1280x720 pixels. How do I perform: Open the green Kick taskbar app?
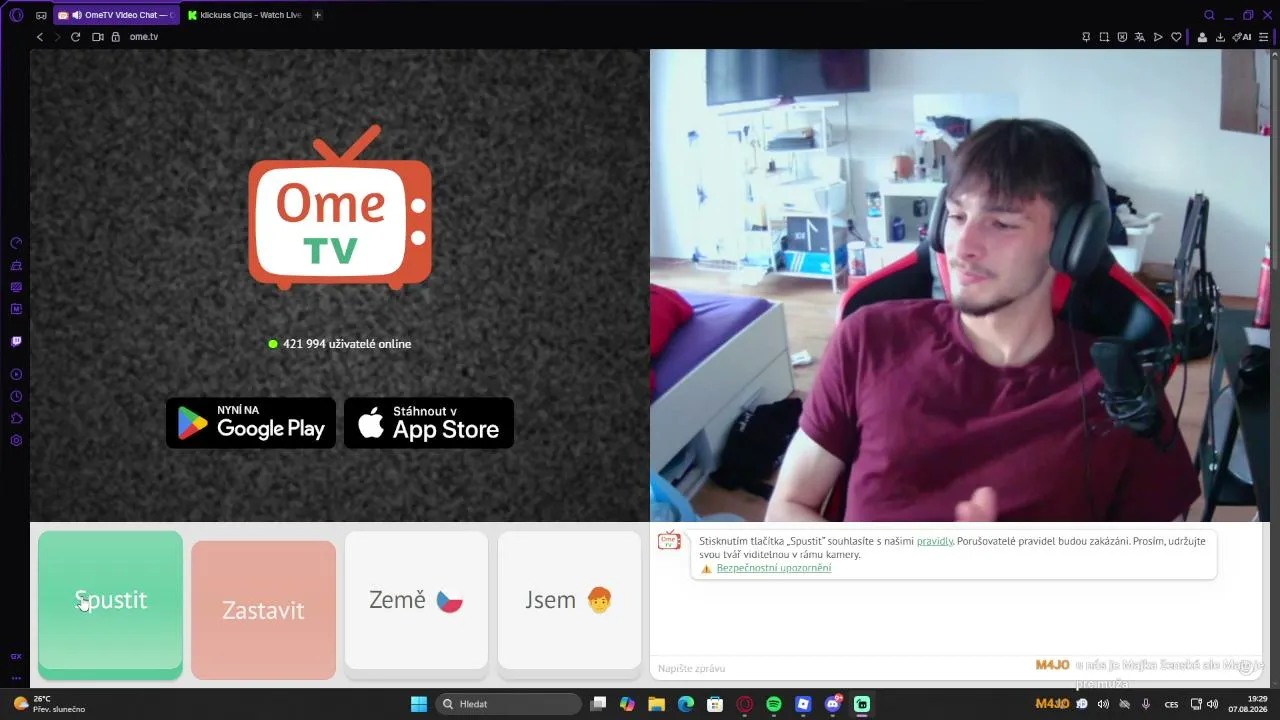862,704
